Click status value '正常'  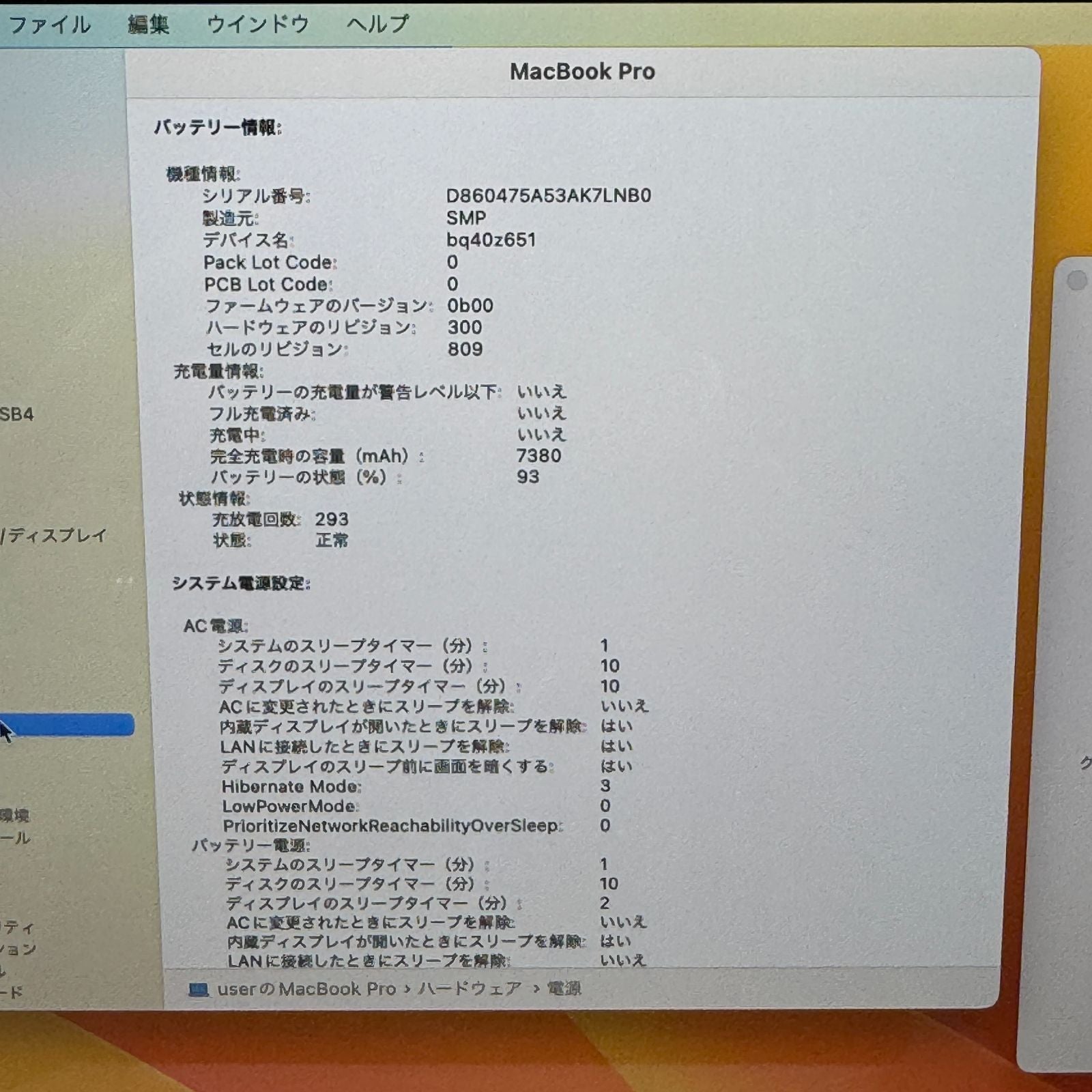332,541
